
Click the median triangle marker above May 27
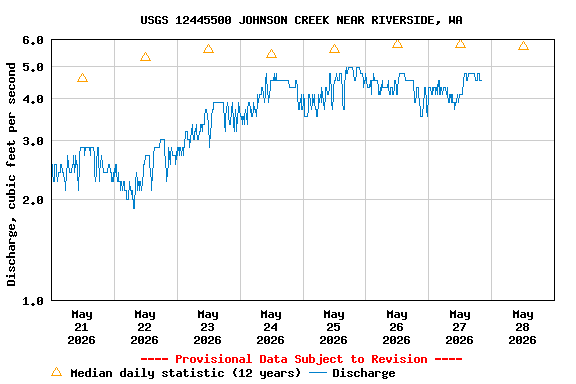pos(460,44)
